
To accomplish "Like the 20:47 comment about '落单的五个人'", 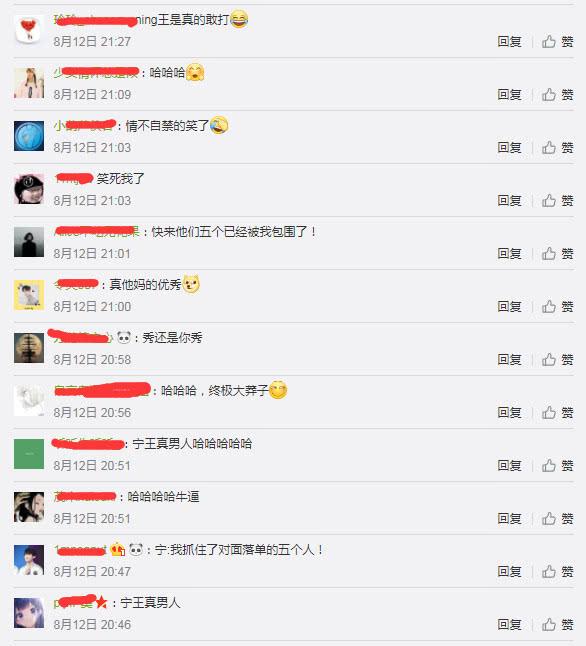I will (x=557, y=571).
